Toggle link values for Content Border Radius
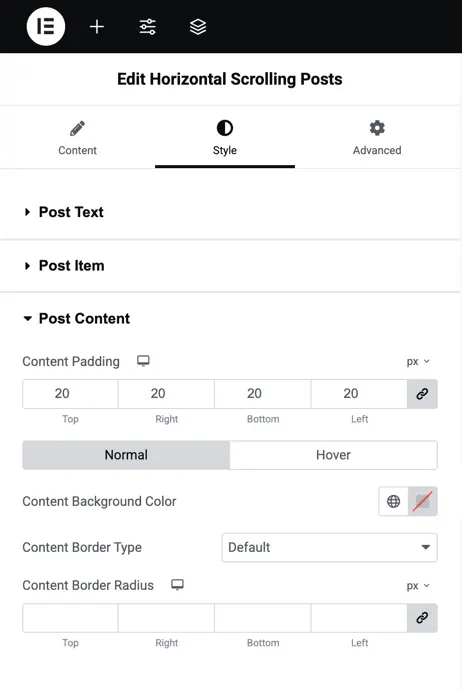The height and width of the screenshot is (690, 462). point(422,618)
